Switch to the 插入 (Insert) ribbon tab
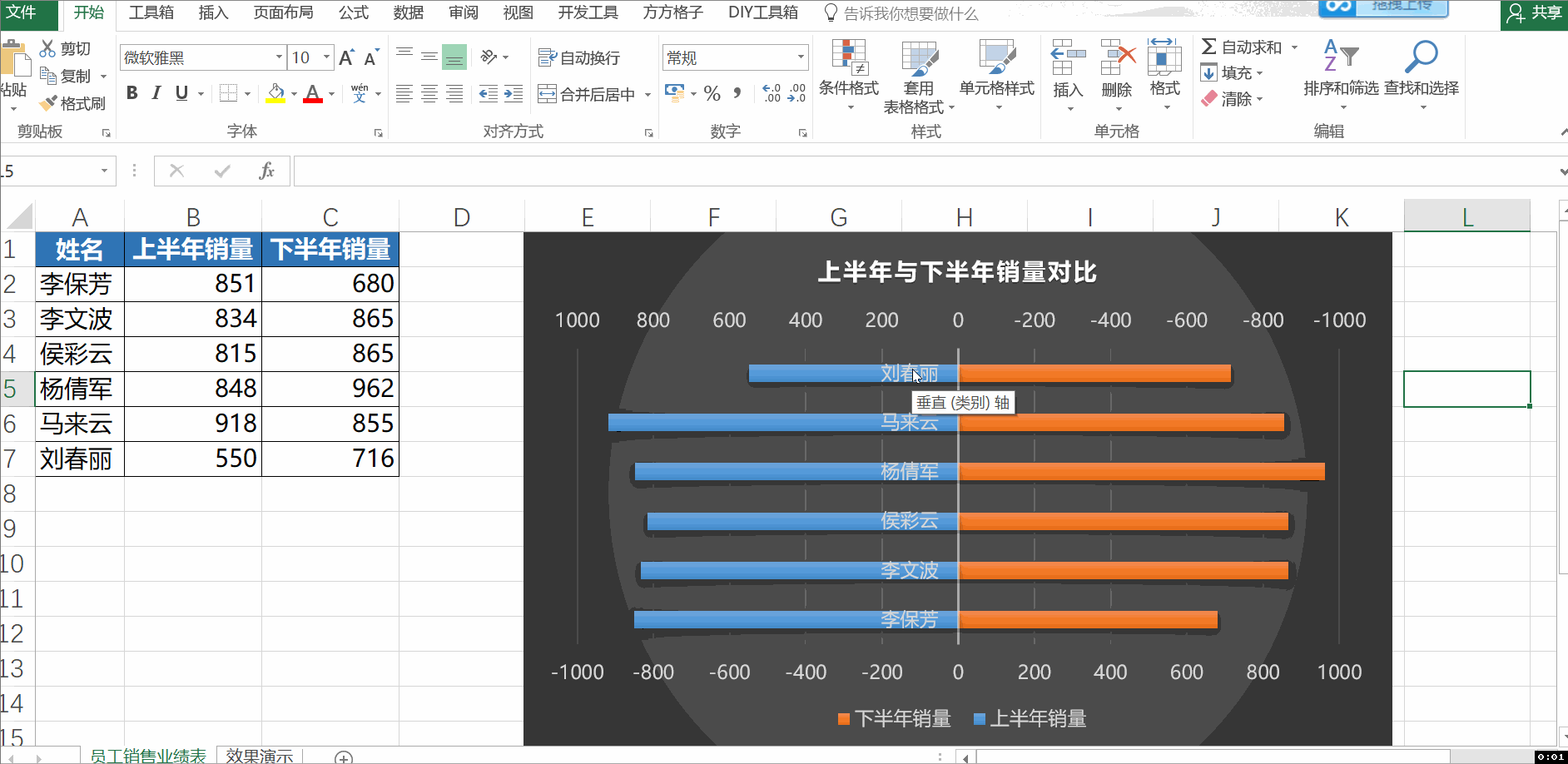The width and height of the screenshot is (1568, 764). coord(213,12)
